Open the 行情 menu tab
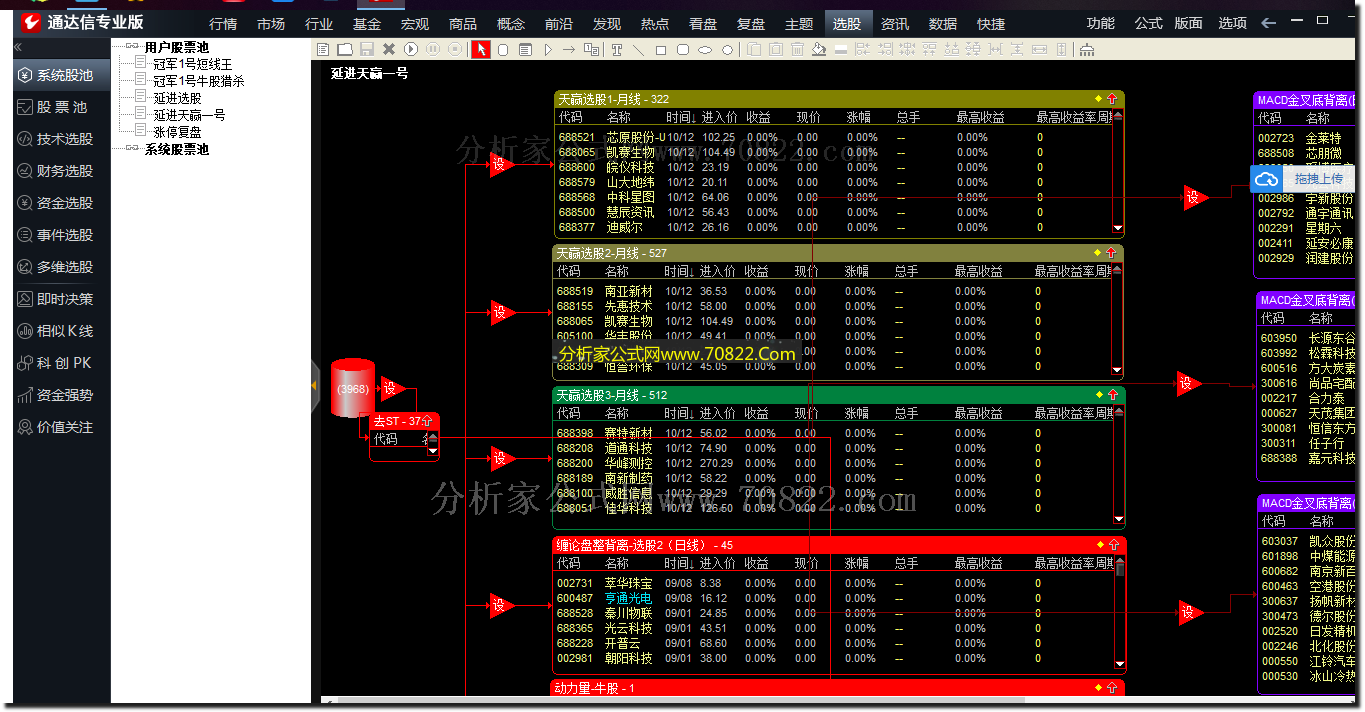This screenshot has width=1365, height=712. [223, 23]
